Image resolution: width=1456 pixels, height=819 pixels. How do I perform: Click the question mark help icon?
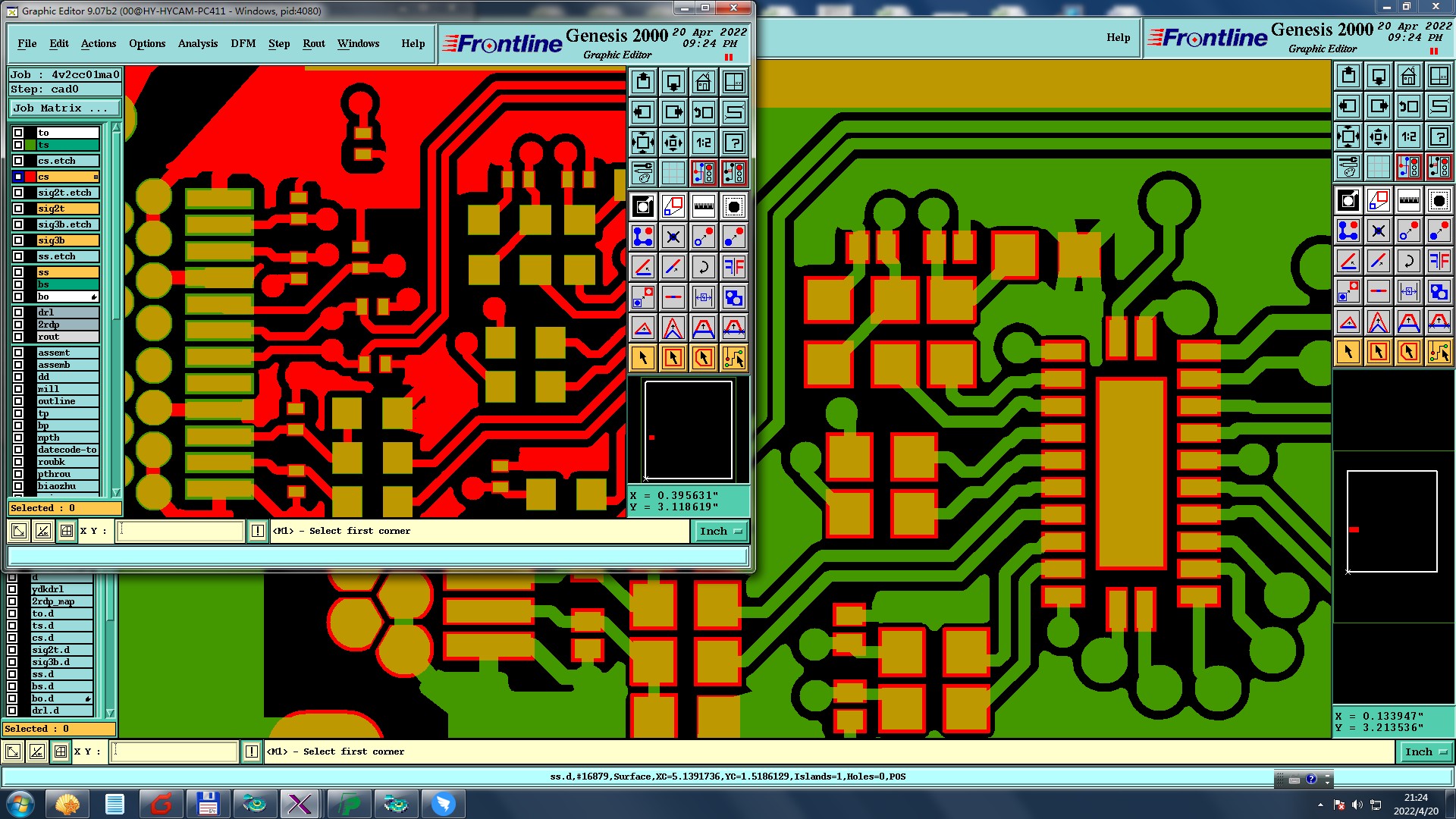(733, 143)
